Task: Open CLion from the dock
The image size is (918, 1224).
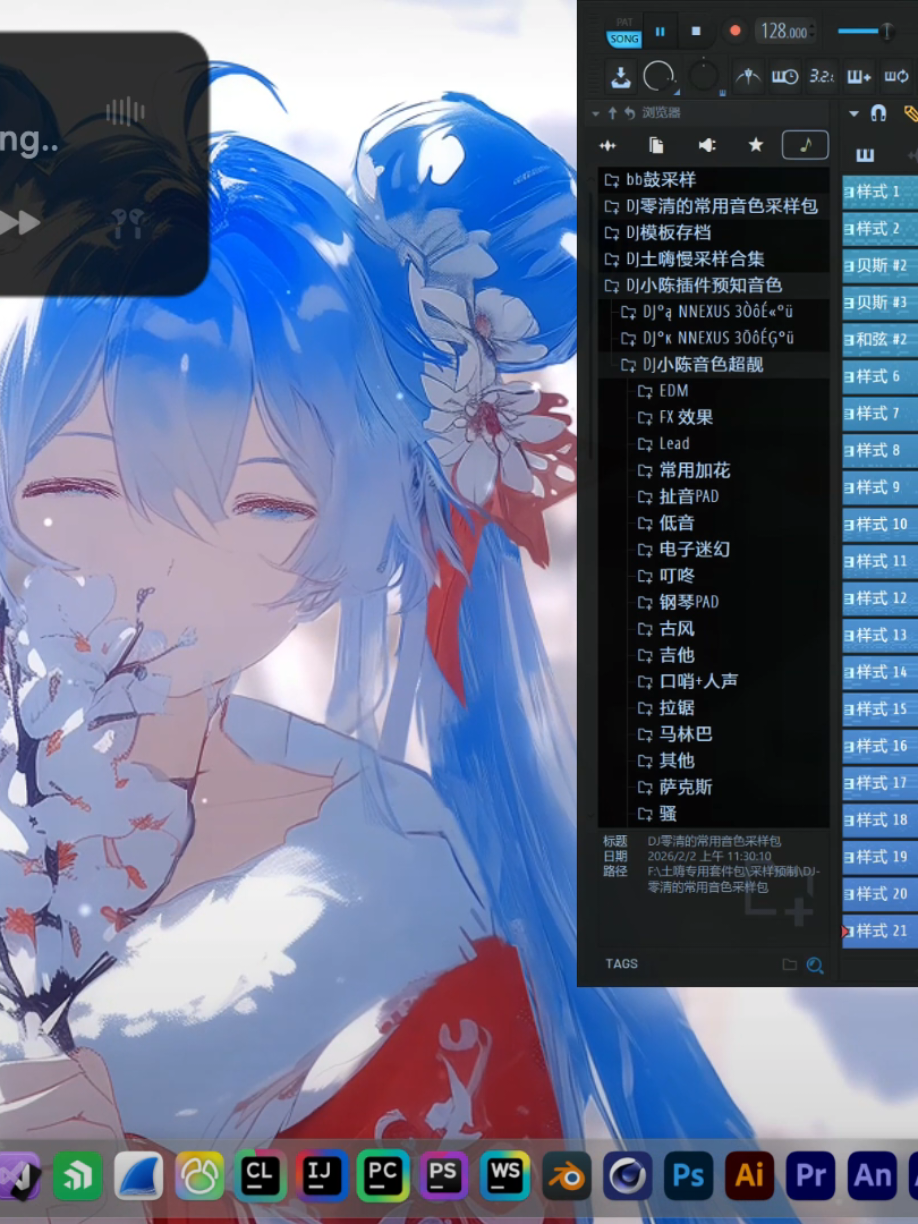Action: [261, 1175]
